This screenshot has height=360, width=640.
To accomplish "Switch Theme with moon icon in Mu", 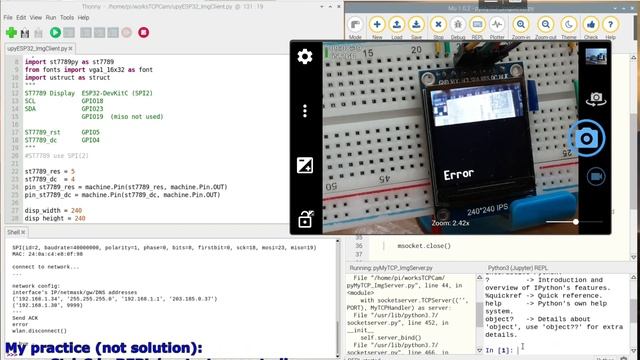I will point(569,28).
